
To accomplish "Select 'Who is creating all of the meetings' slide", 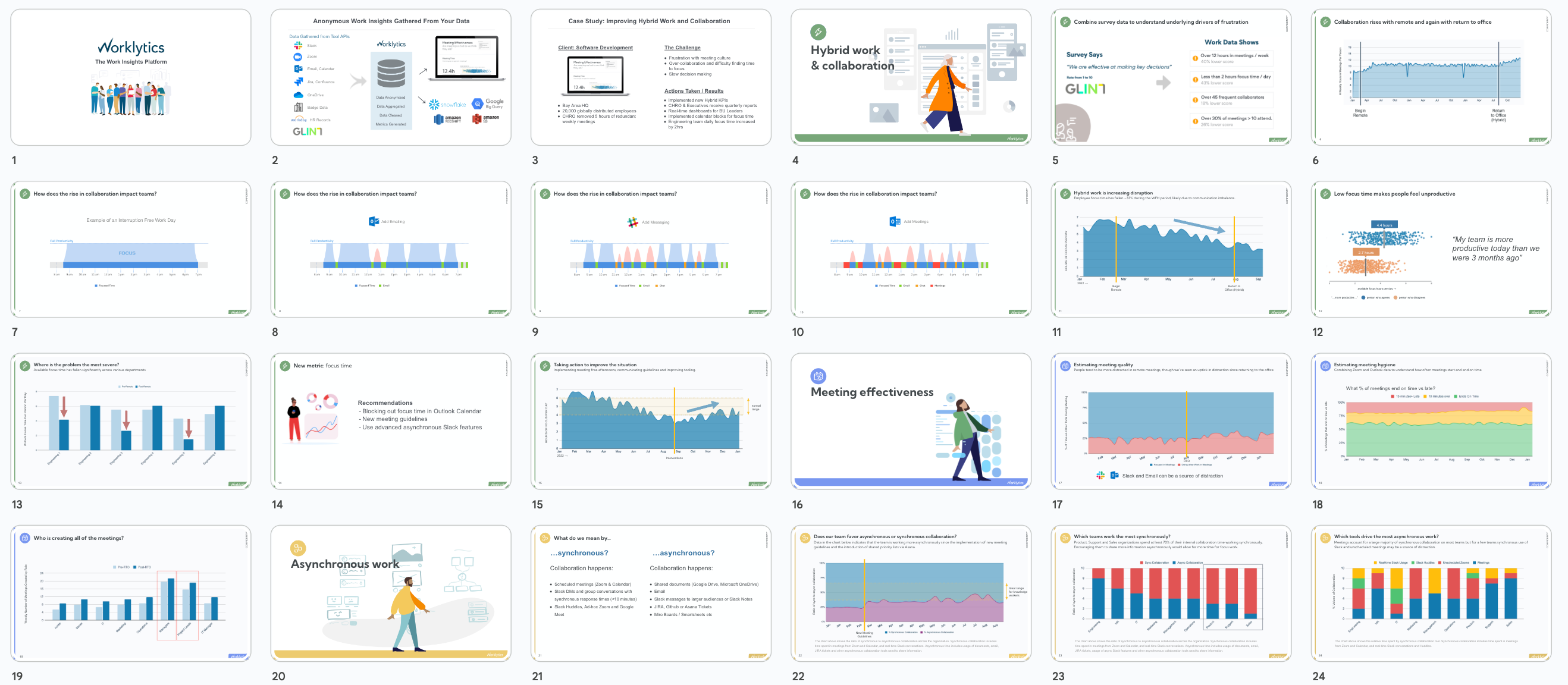I will pos(130,593).
